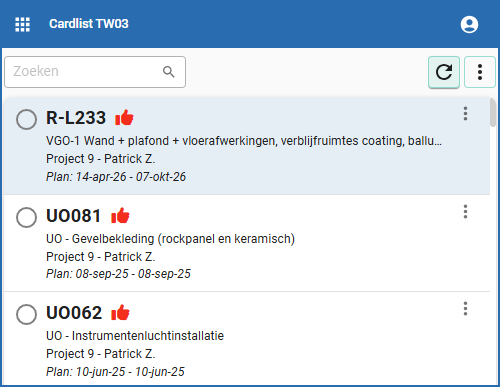
Task: Select the R-L233 radio circle
Action: pos(26,119)
